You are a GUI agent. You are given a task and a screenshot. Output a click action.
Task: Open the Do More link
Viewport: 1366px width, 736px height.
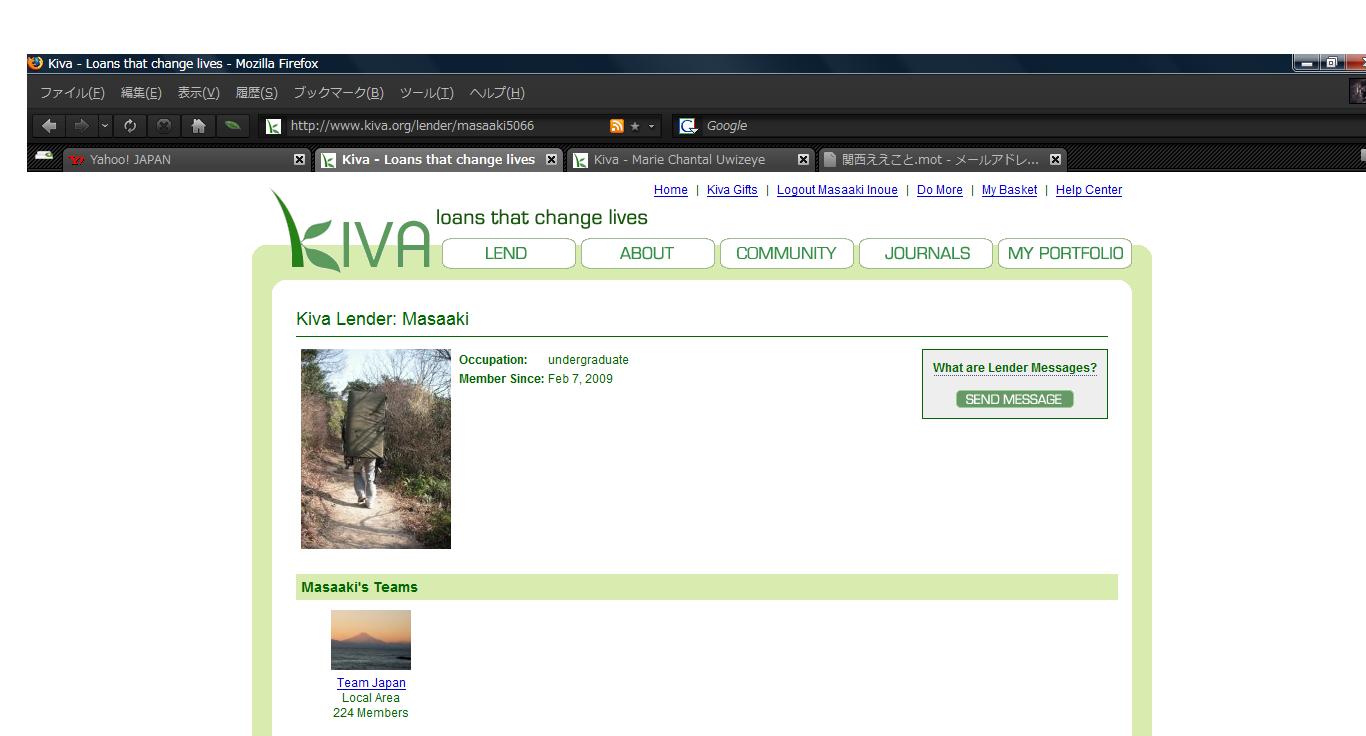[x=940, y=190]
